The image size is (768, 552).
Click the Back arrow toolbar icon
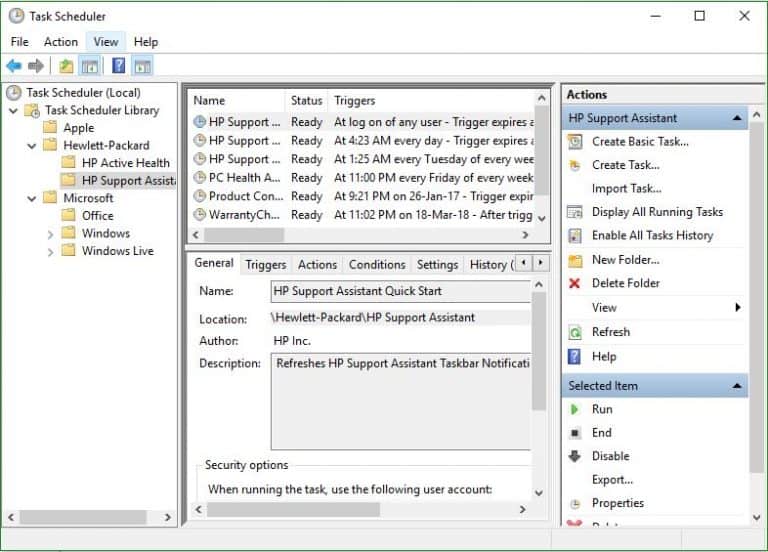[x=14, y=66]
